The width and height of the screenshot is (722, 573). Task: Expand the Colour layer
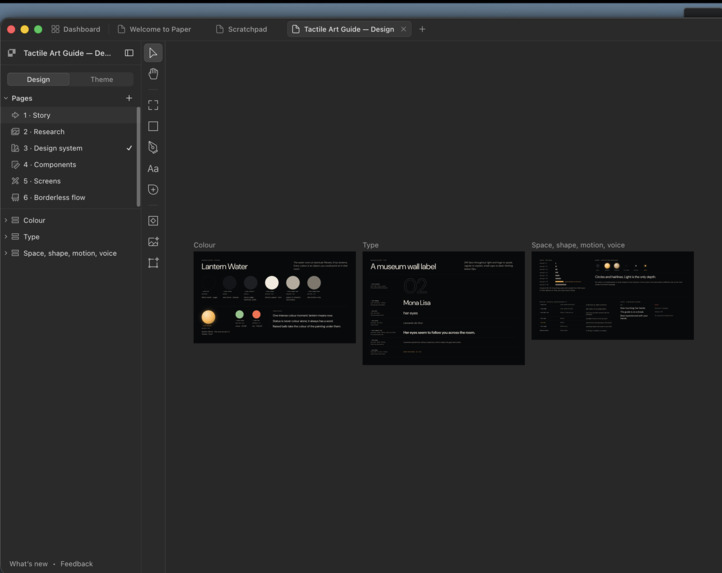click(x=6, y=220)
